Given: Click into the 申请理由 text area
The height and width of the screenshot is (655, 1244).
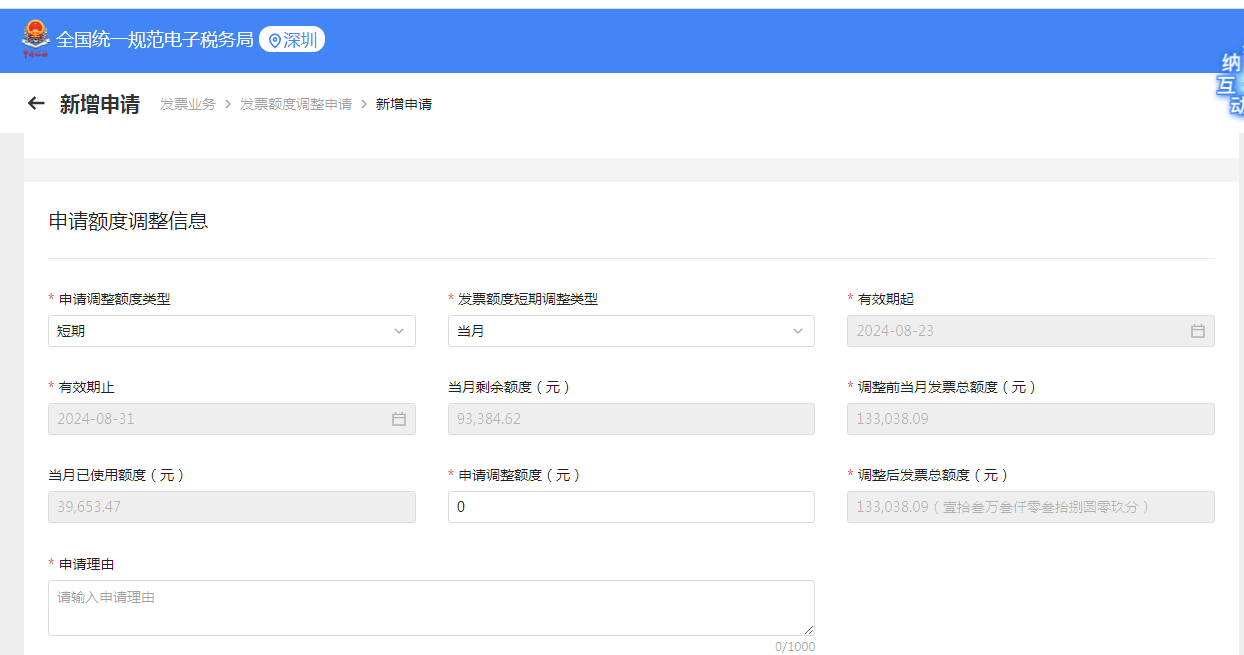Looking at the screenshot, I should point(430,607).
